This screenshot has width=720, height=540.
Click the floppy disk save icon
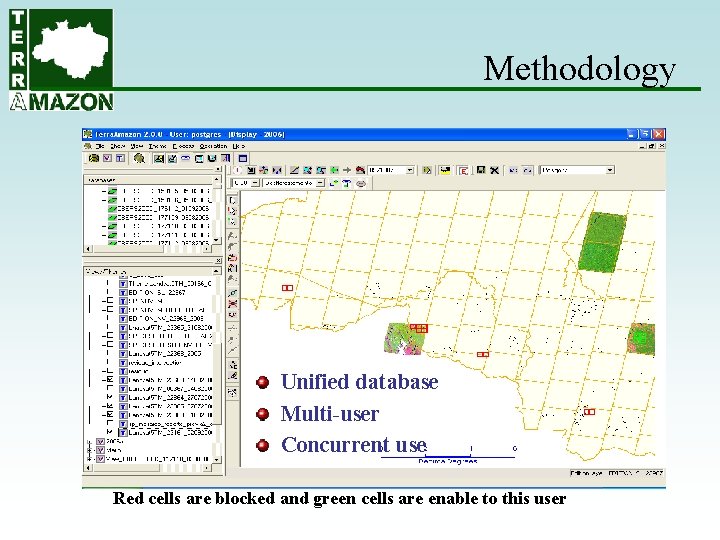tap(481, 170)
